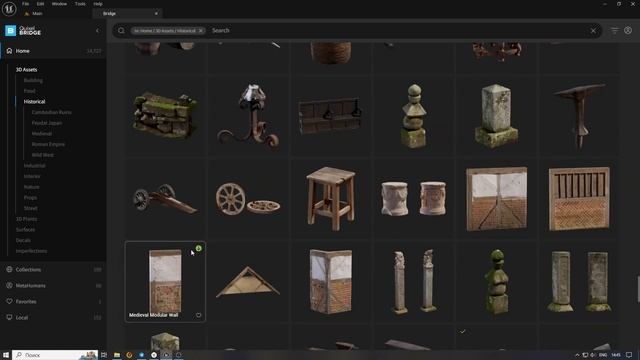Click the Quixel Bridge logo icon

pos(10,31)
